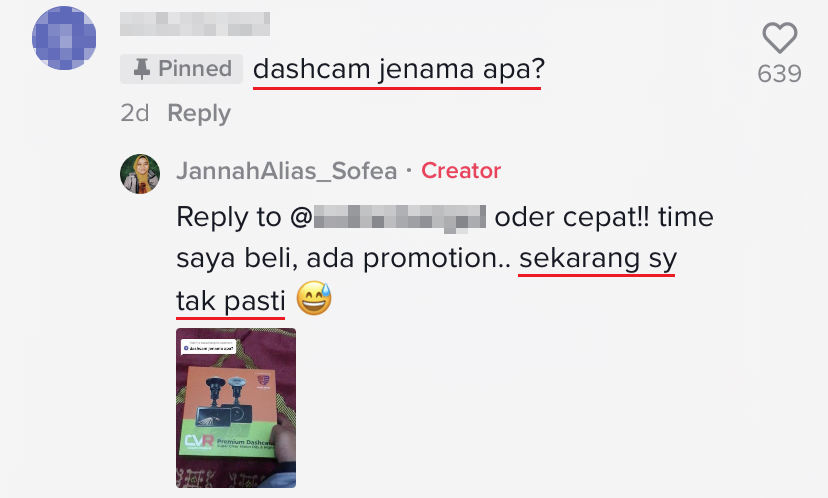Viewport: 828px width, 498px height.
Task: Click the red Creator label
Action: (461, 171)
